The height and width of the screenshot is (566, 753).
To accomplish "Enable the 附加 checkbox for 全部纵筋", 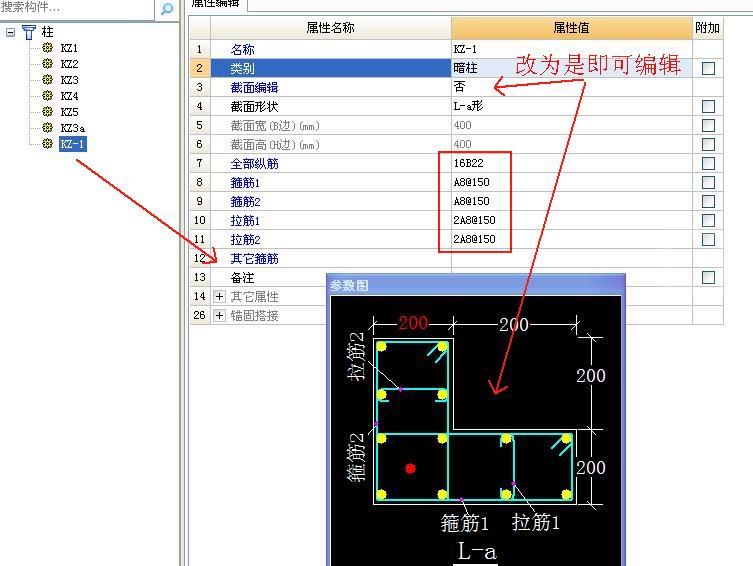I will tap(708, 163).
